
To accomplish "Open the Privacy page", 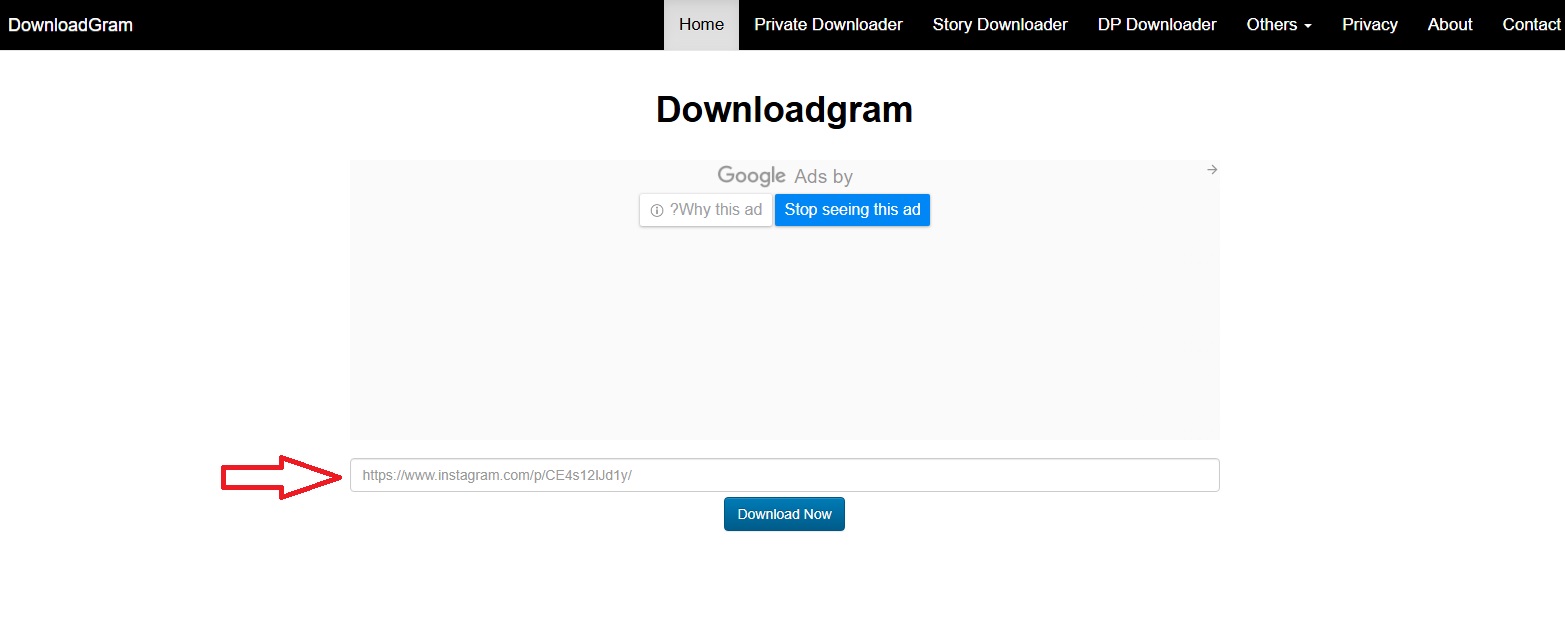I will click(x=1370, y=25).
